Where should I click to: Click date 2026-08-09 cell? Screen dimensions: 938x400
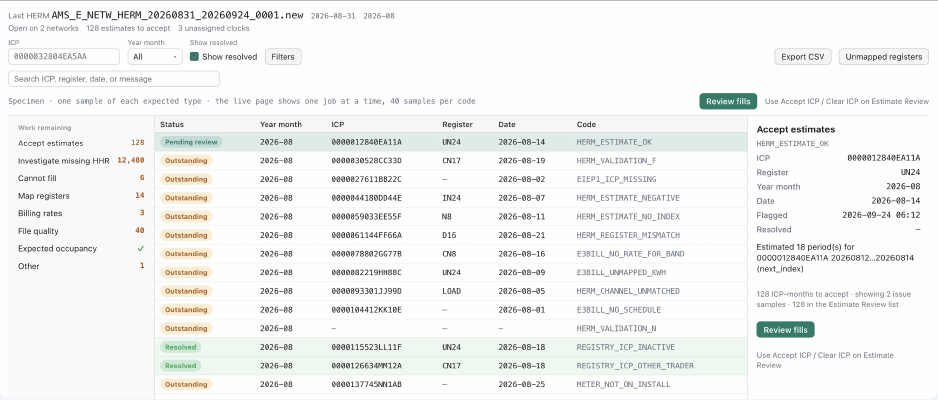(522, 273)
